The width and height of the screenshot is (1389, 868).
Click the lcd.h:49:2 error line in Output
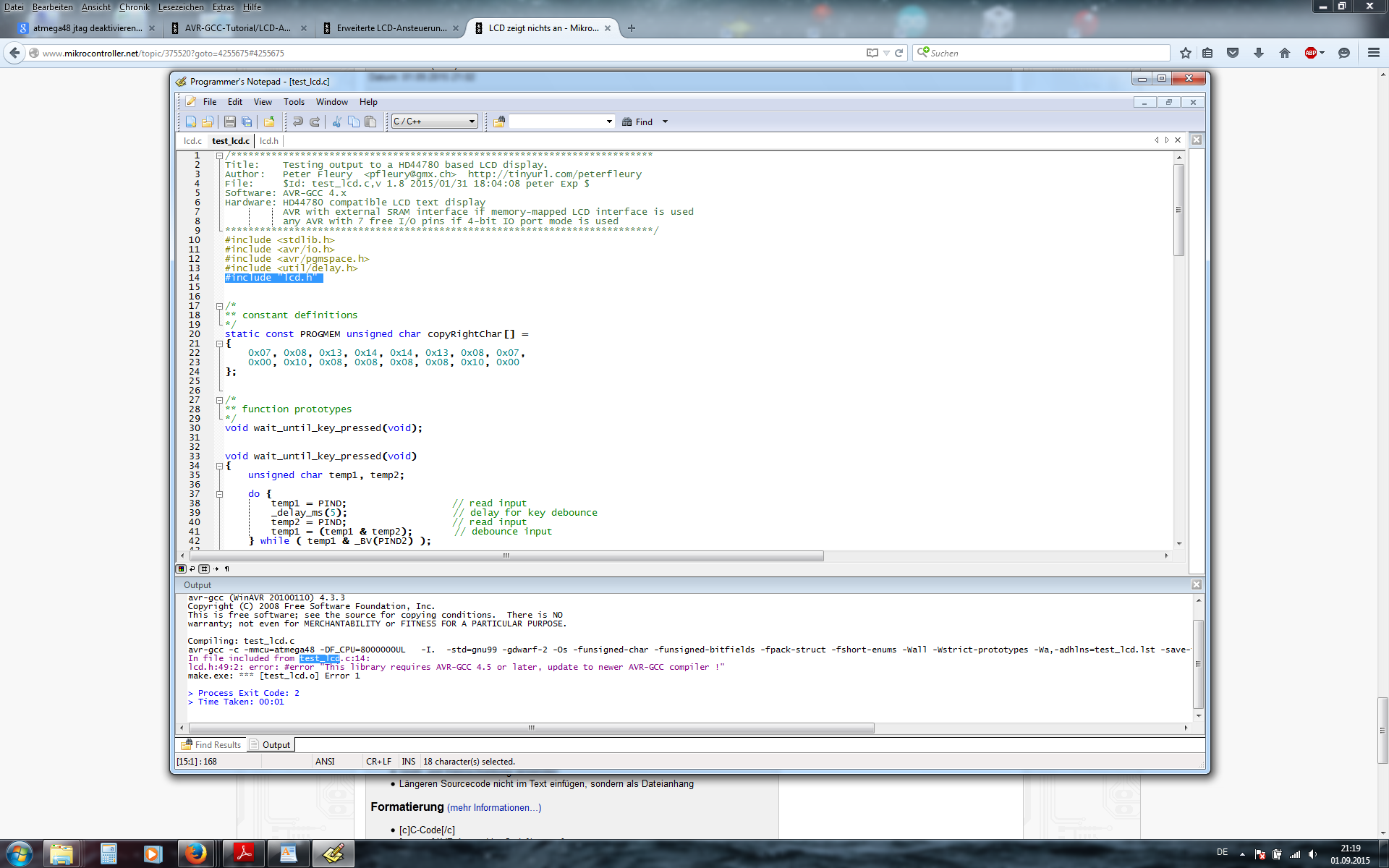tap(456, 667)
